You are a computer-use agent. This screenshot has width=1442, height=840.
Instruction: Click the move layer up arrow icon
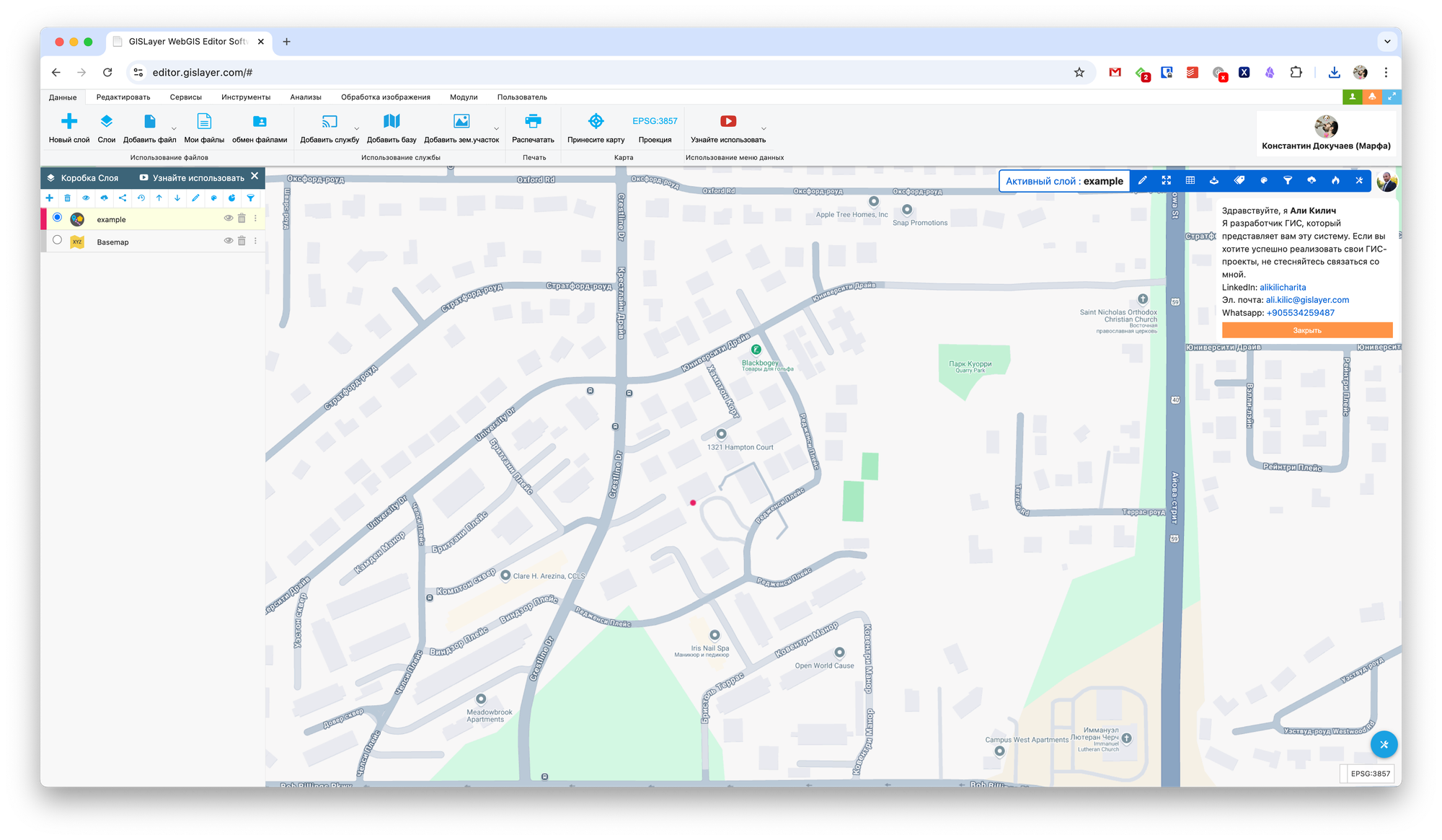pos(159,198)
